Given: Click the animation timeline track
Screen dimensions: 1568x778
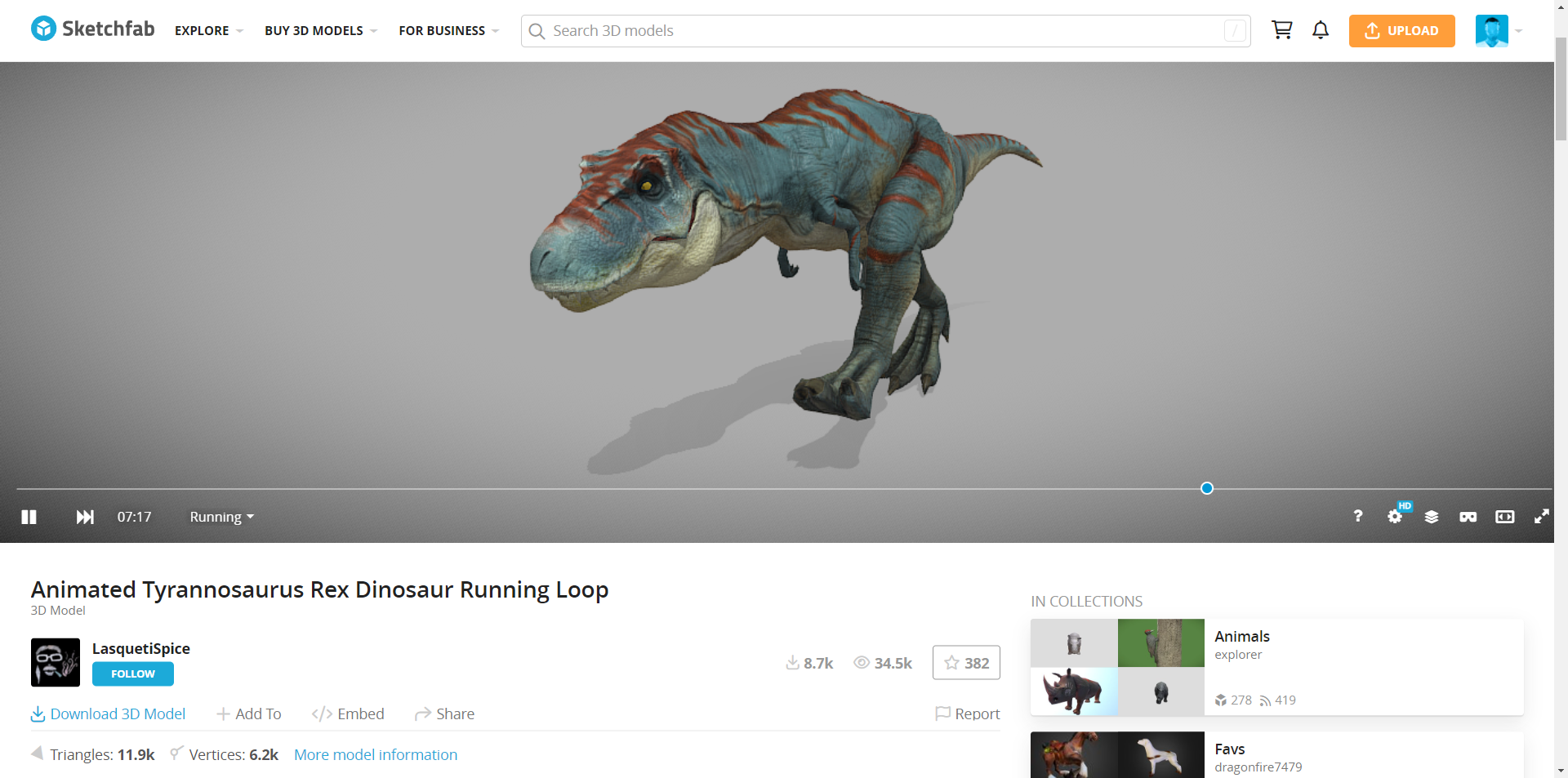Looking at the screenshot, I should pos(784,489).
